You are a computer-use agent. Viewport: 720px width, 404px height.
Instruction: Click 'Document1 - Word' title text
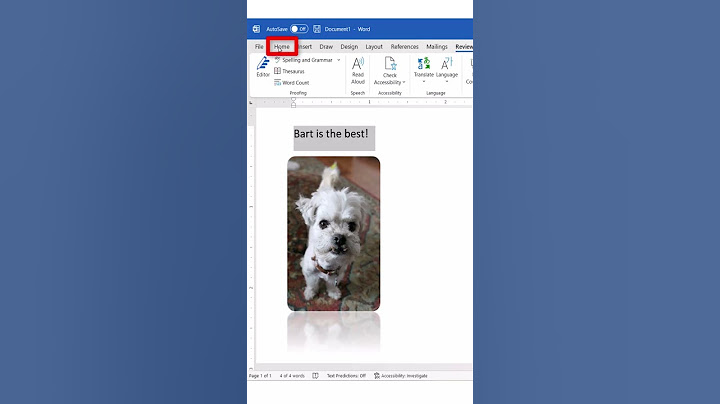[x=347, y=29]
